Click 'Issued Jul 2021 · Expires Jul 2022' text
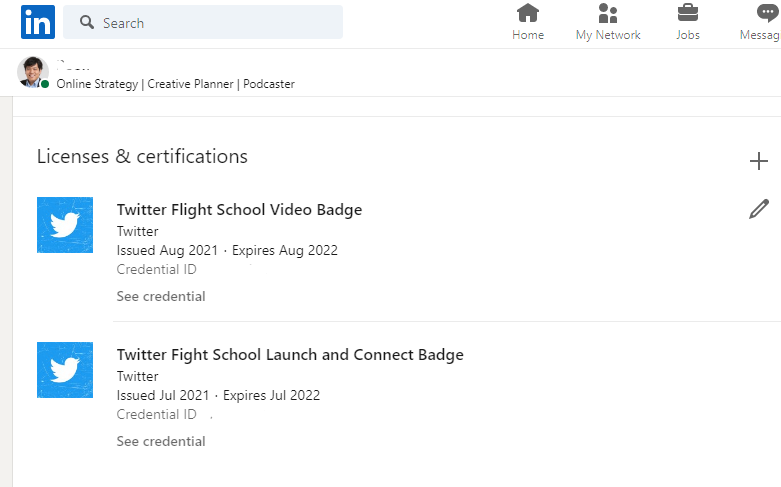This screenshot has height=487, width=781. [x=218, y=395]
